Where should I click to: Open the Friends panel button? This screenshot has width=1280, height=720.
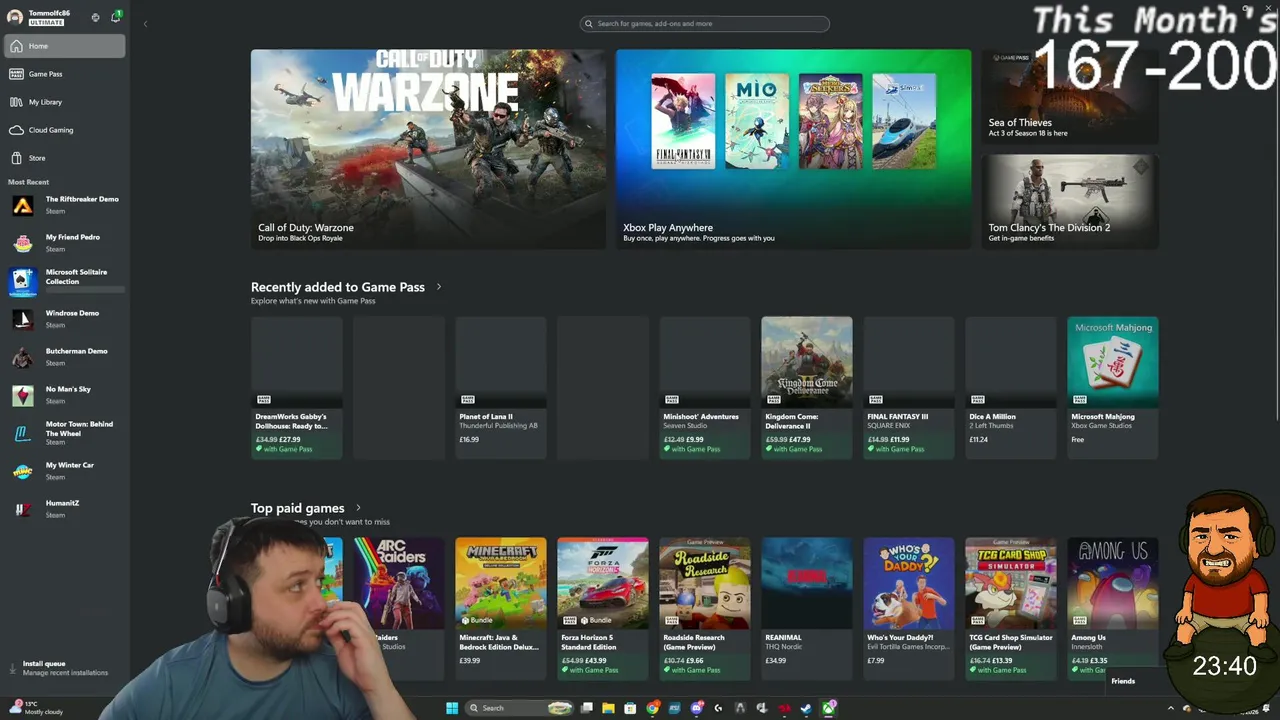1123,681
